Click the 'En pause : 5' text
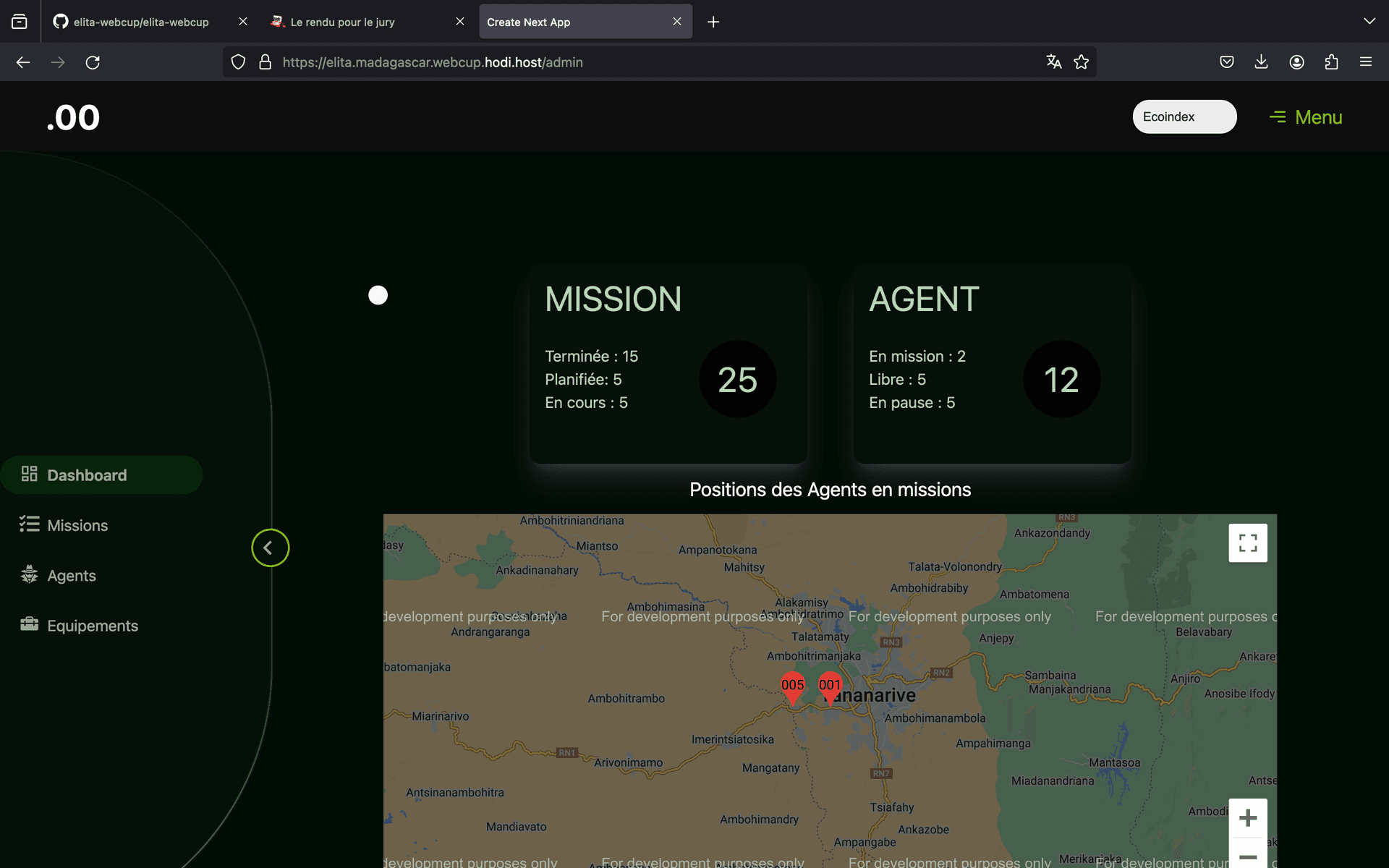Viewport: 1389px width, 868px height. point(912,403)
